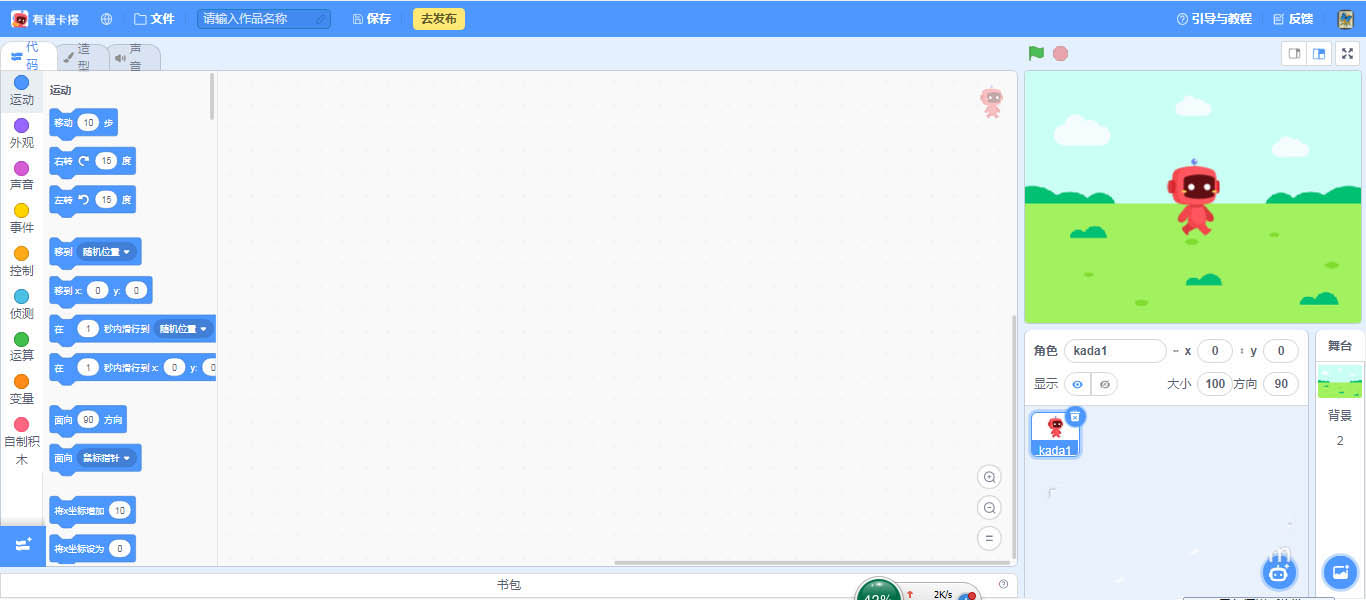Click the 左转 15 度 block
This screenshot has height=600, width=1366.
[x=92, y=199]
